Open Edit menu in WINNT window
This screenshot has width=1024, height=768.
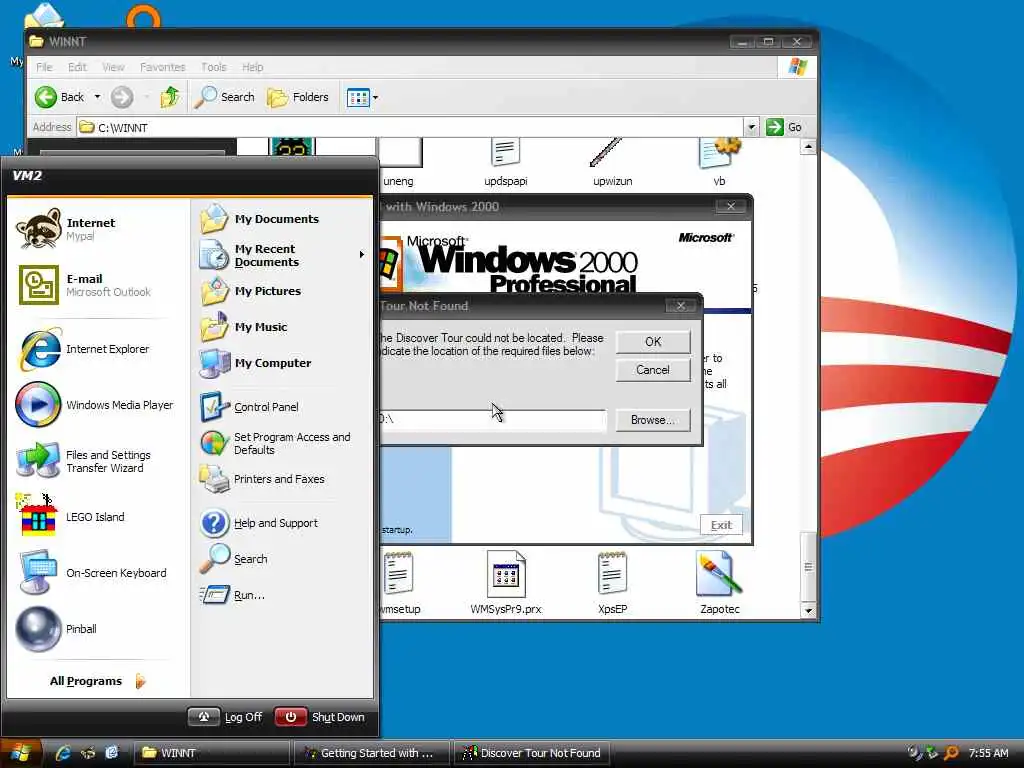pos(77,67)
